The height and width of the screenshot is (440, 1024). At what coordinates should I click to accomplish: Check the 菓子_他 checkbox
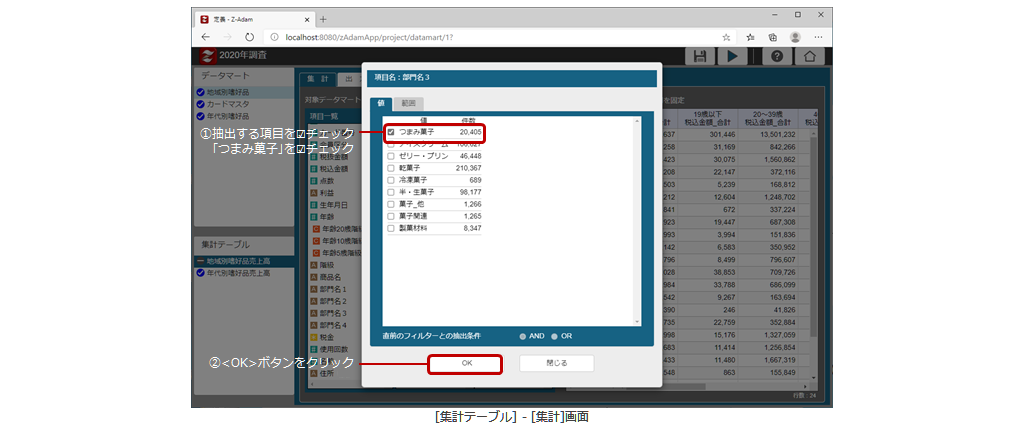(391, 204)
